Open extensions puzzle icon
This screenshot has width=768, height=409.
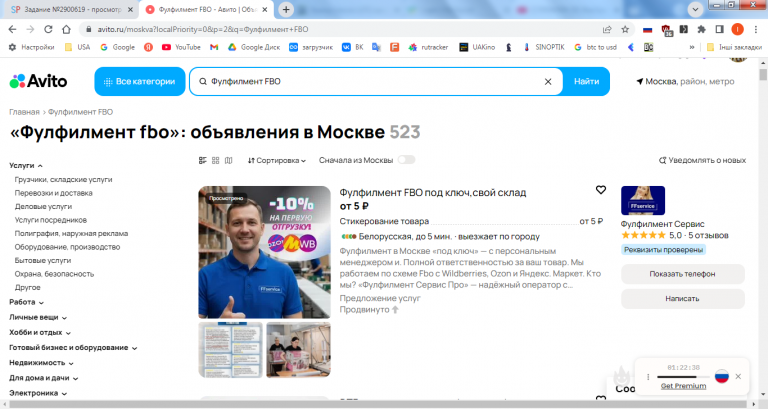click(x=701, y=29)
